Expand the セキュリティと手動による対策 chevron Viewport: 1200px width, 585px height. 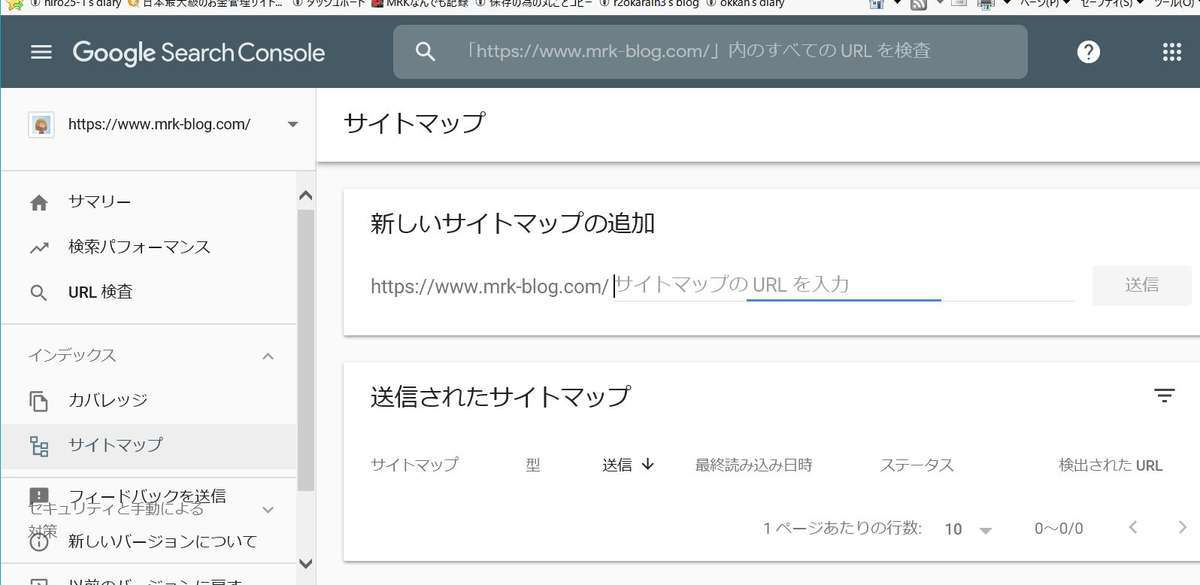267,510
